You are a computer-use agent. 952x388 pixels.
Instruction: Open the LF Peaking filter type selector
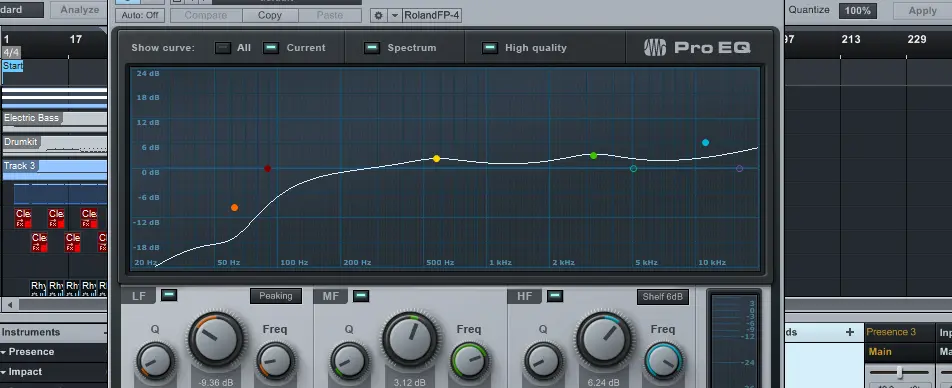(276, 296)
